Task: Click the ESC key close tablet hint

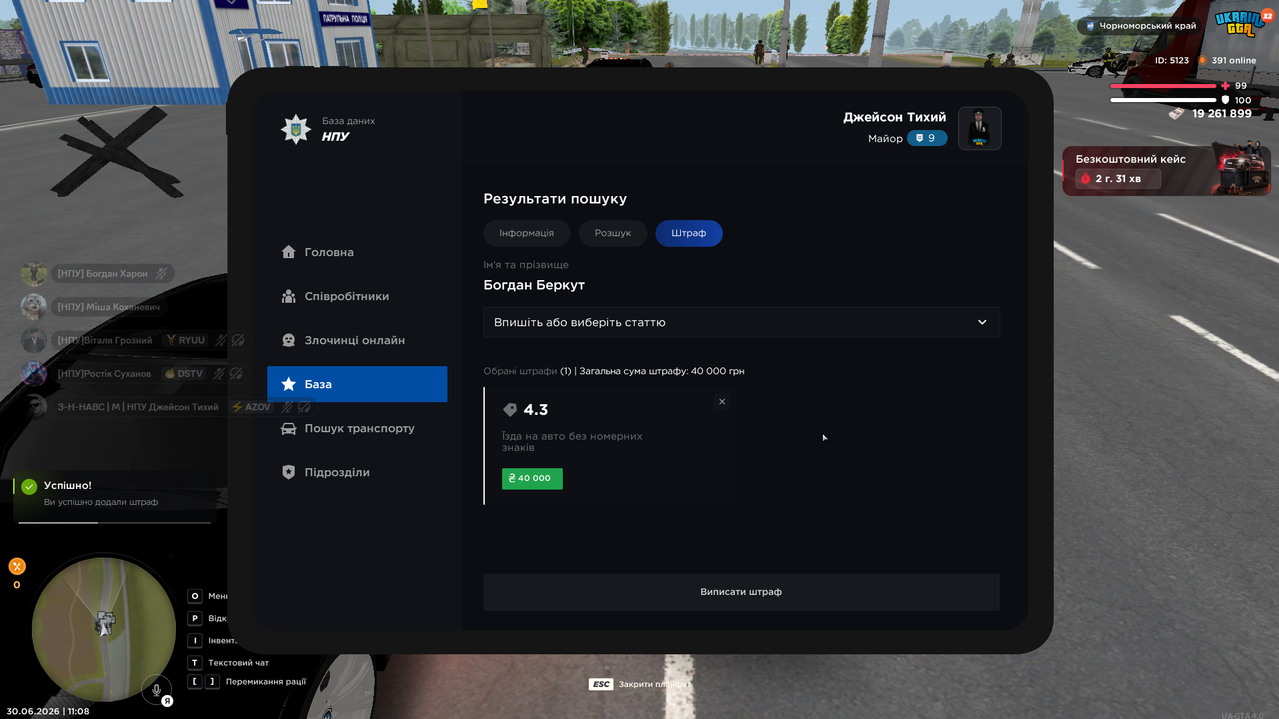Action: pyautogui.click(x=600, y=684)
